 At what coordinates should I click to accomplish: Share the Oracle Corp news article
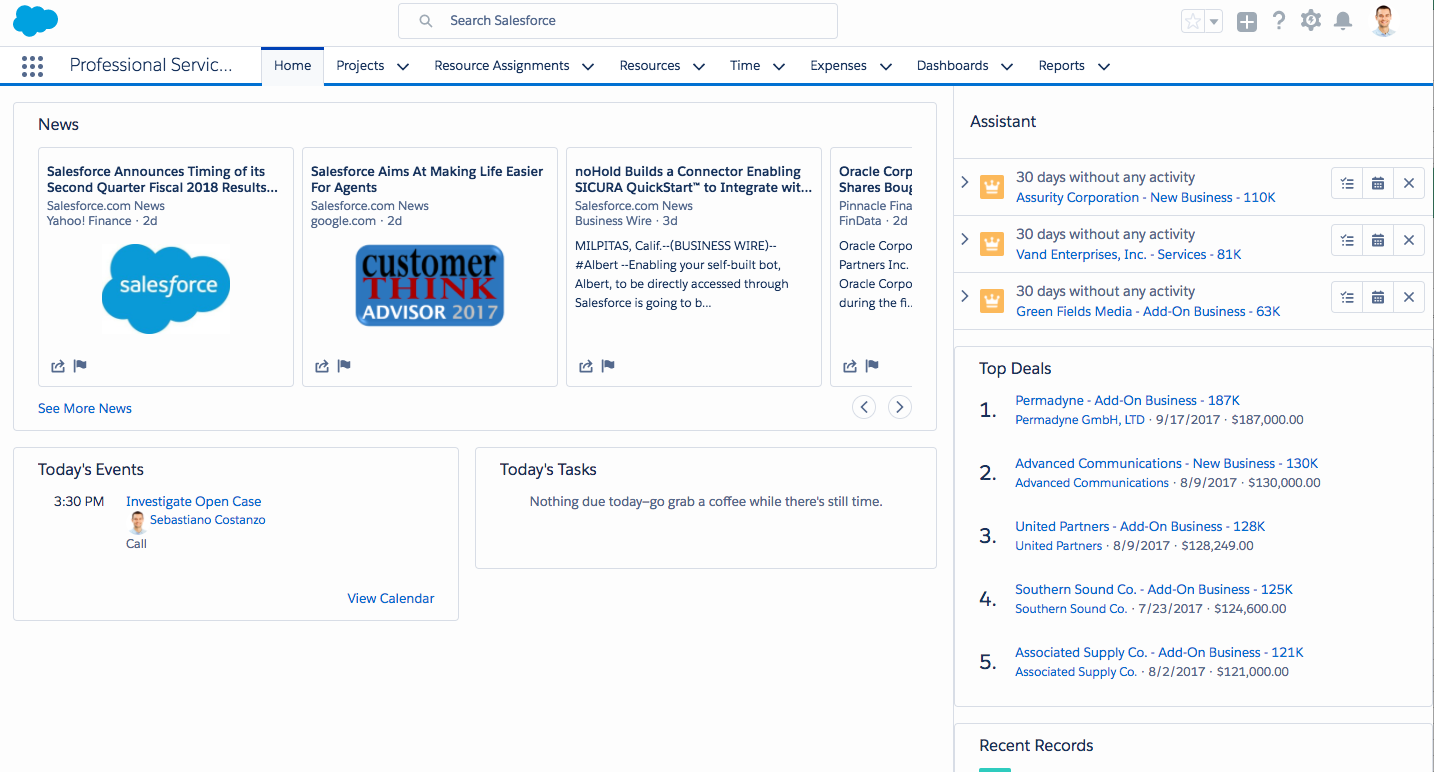click(x=850, y=366)
